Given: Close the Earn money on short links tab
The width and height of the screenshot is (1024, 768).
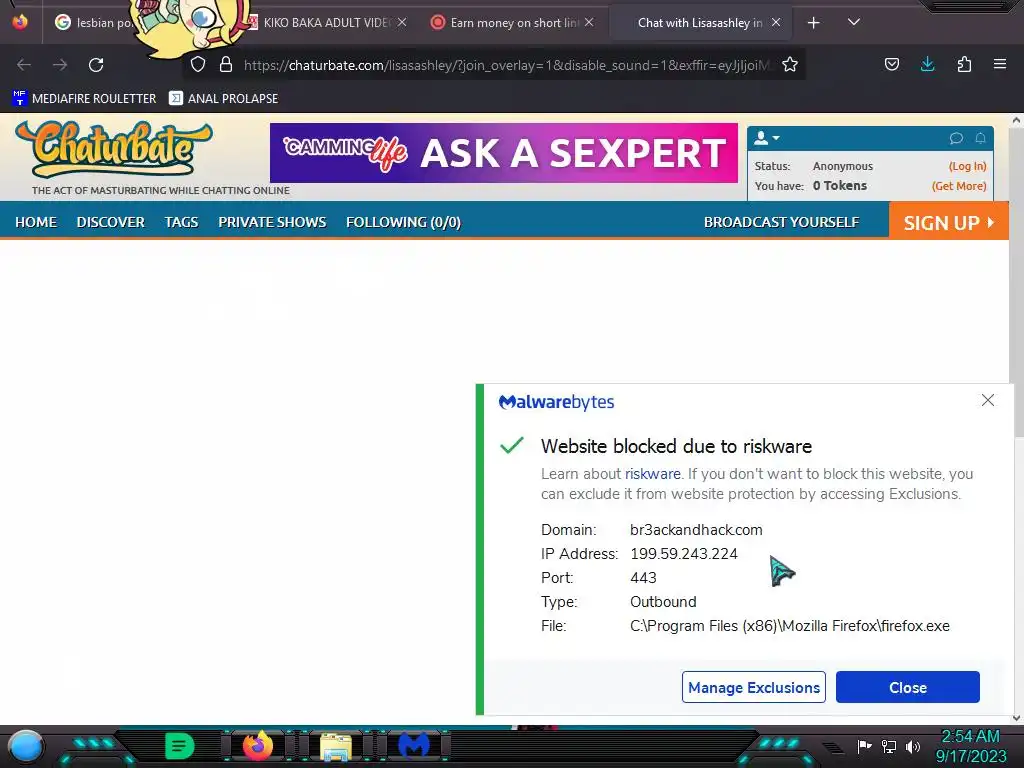Looking at the screenshot, I should (x=589, y=22).
